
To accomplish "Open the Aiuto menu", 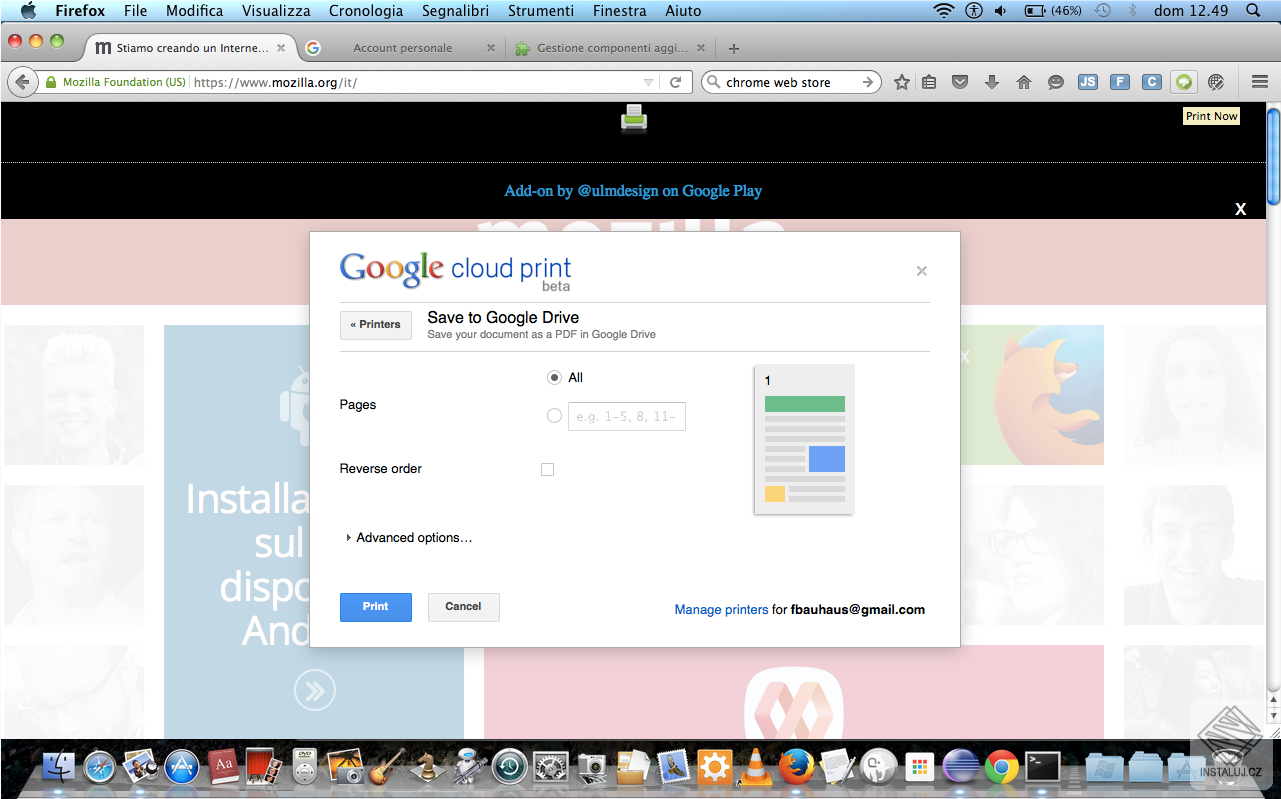I will (683, 11).
